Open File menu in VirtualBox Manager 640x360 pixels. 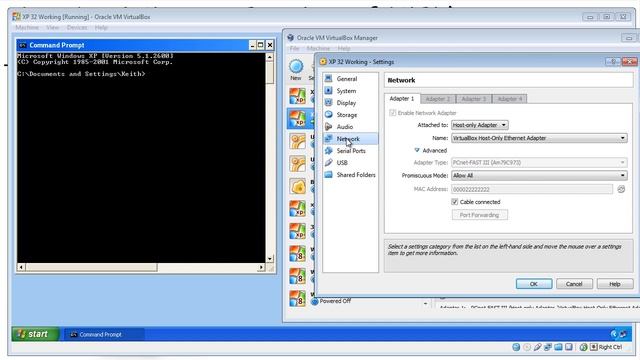pos(294,48)
